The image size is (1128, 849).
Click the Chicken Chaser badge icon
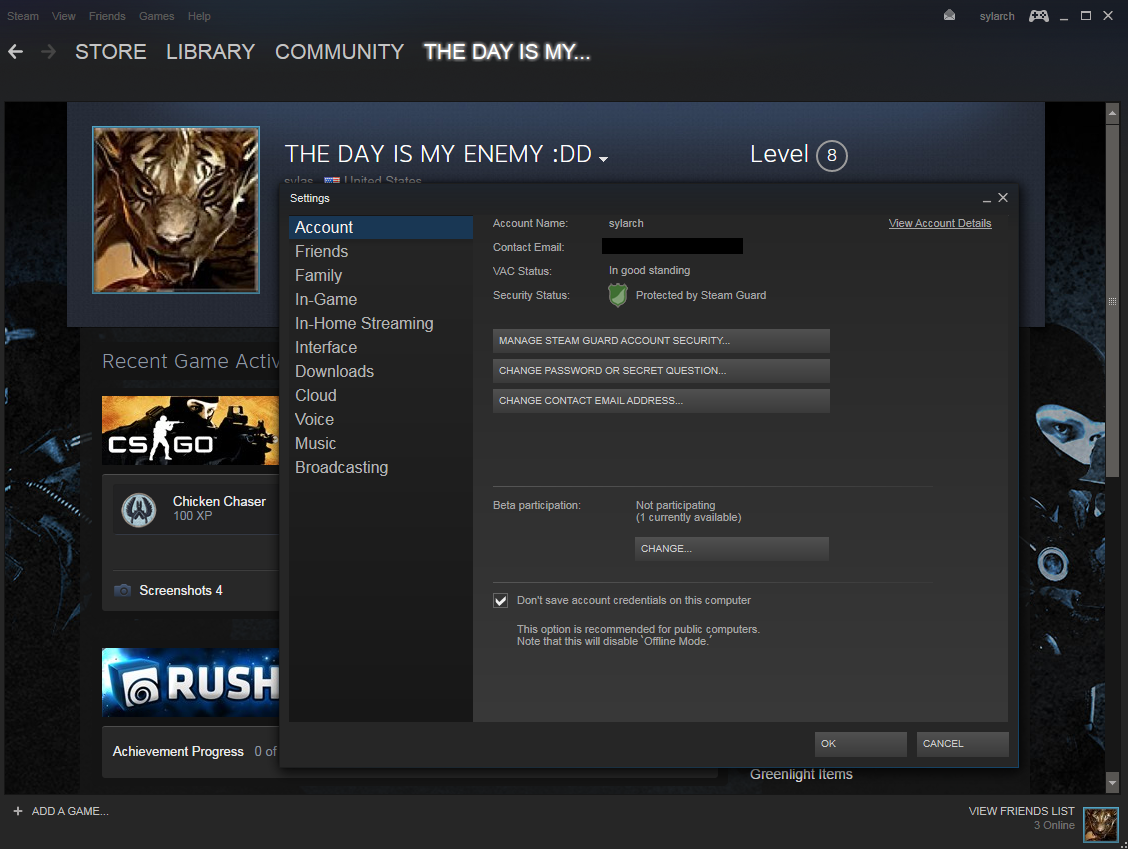139,510
